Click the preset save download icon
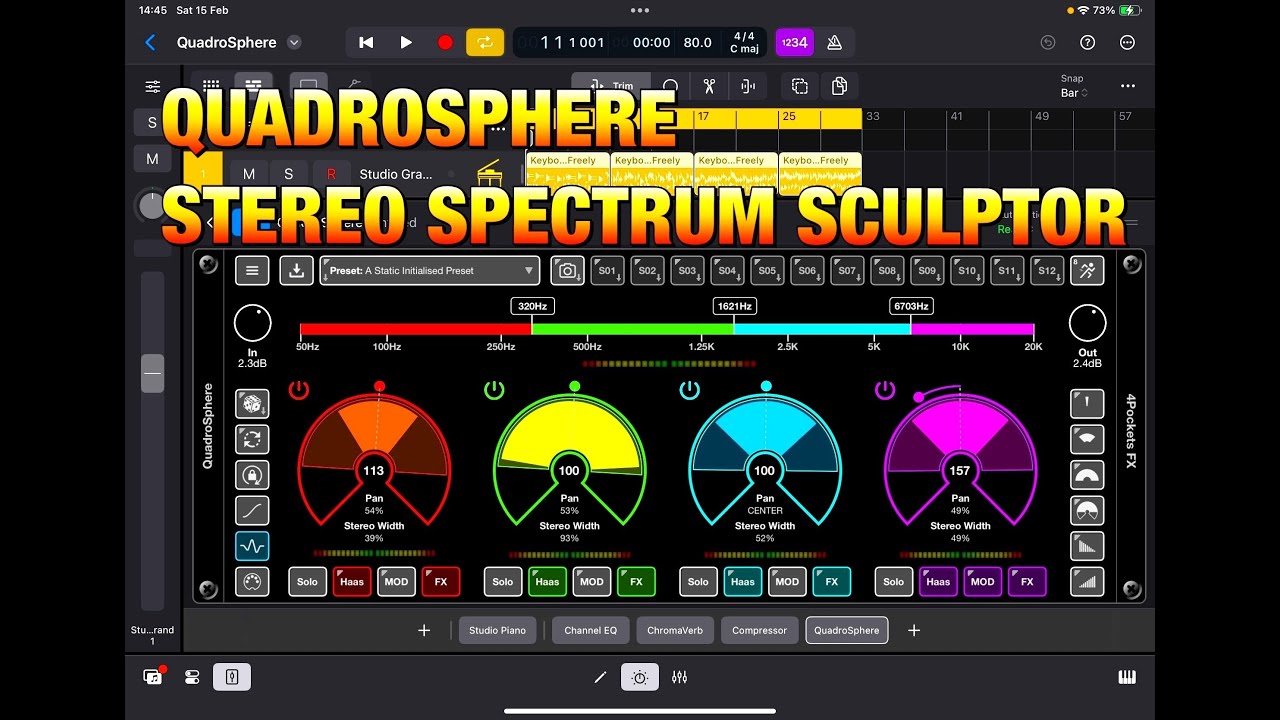 pyautogui.click(x=296, y=270)
